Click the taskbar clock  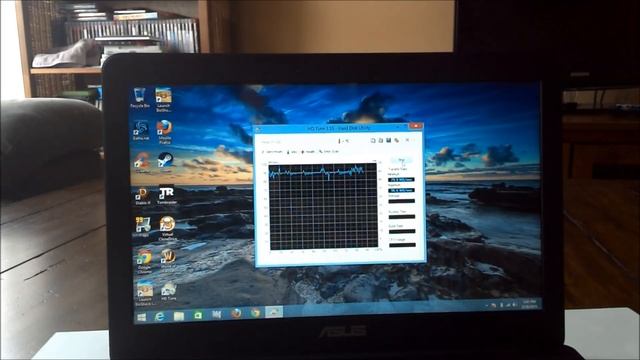point(529,303)
